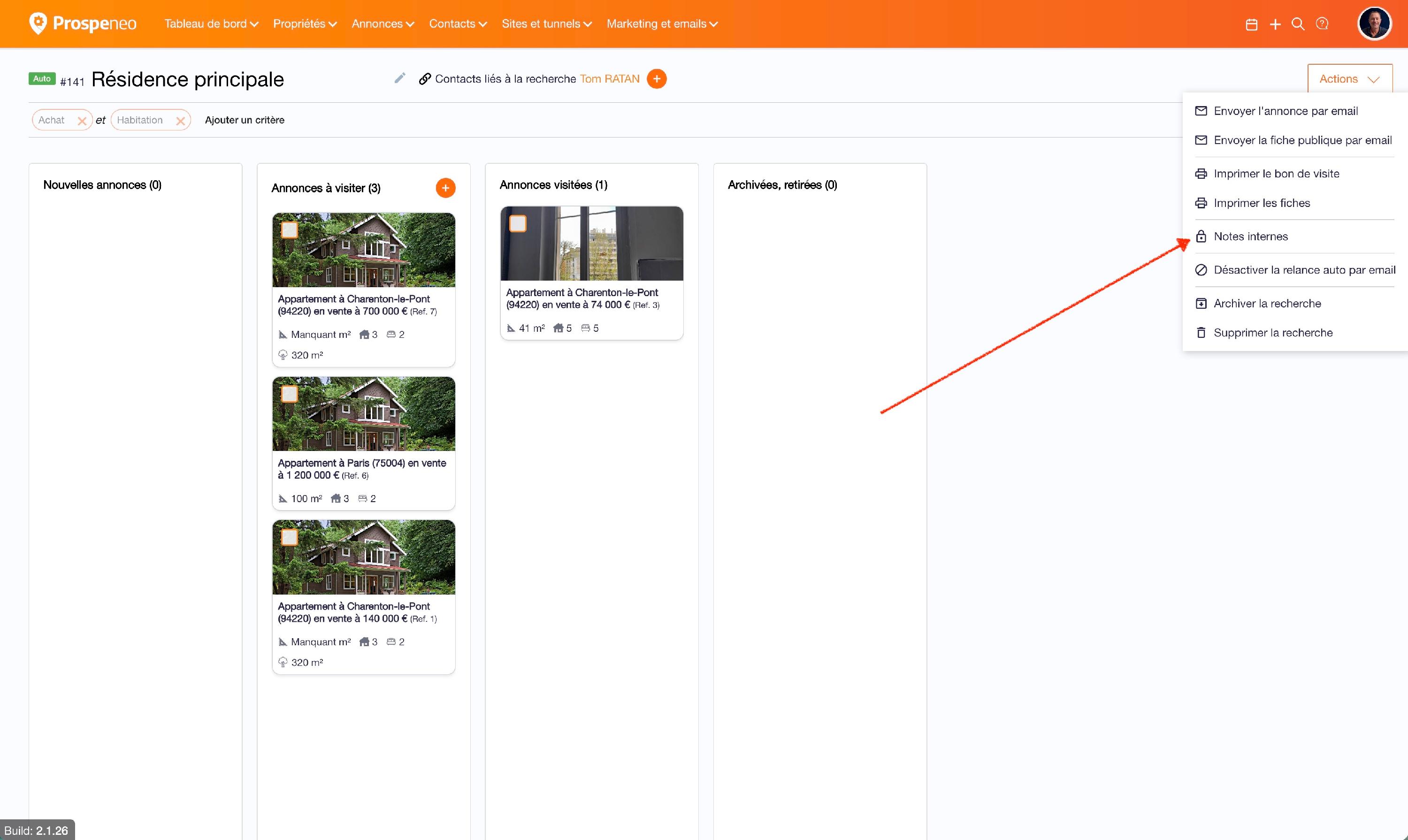1408x840 pixels.
Task: Click house photo of 700 000 € listing
Action: pos(363,250)
